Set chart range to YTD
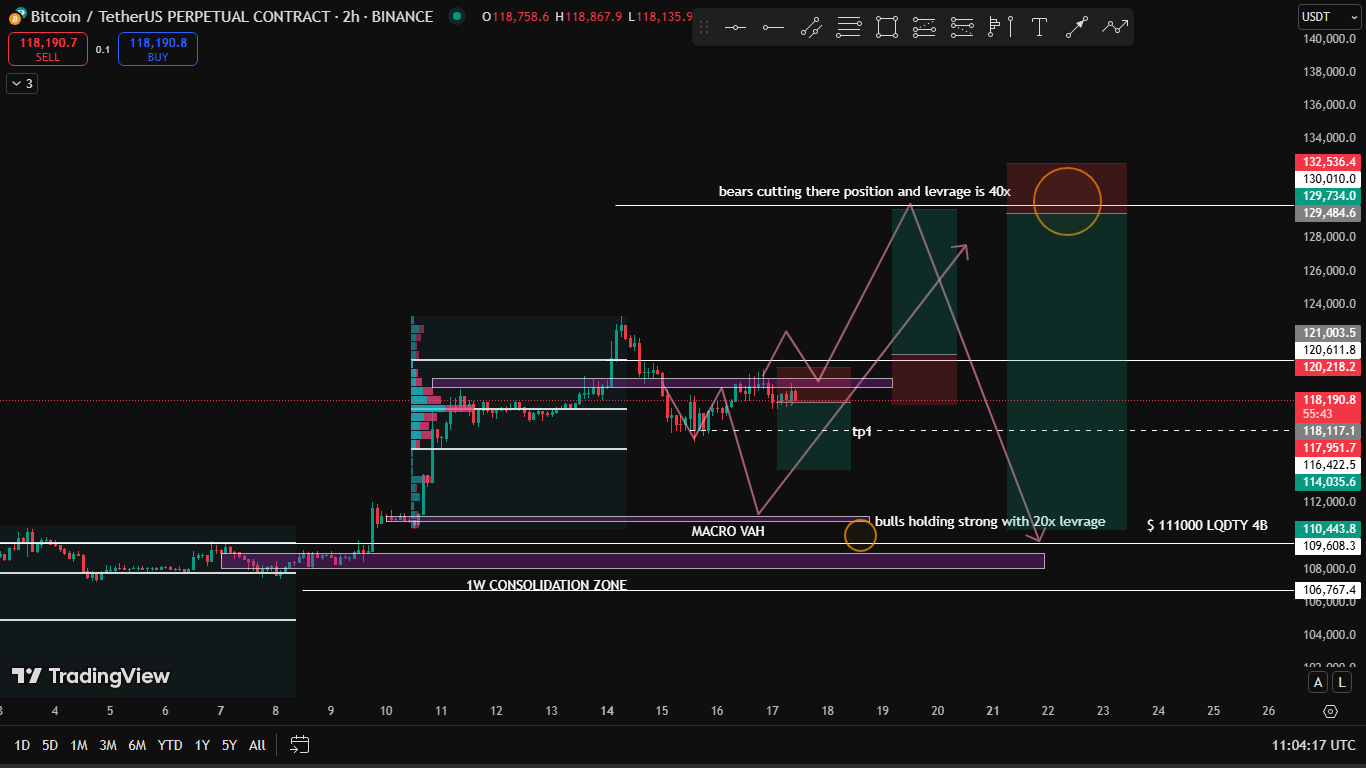The width and height of the screenshot is (1366, 768). (170, 745)
